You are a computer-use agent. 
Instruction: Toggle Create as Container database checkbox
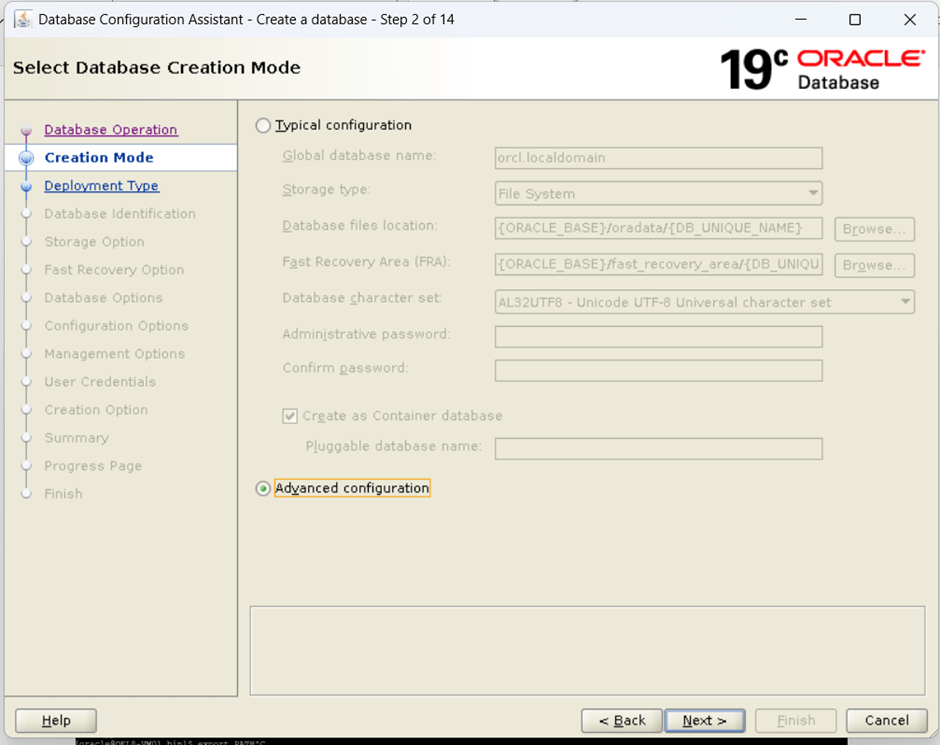point(290,416)
